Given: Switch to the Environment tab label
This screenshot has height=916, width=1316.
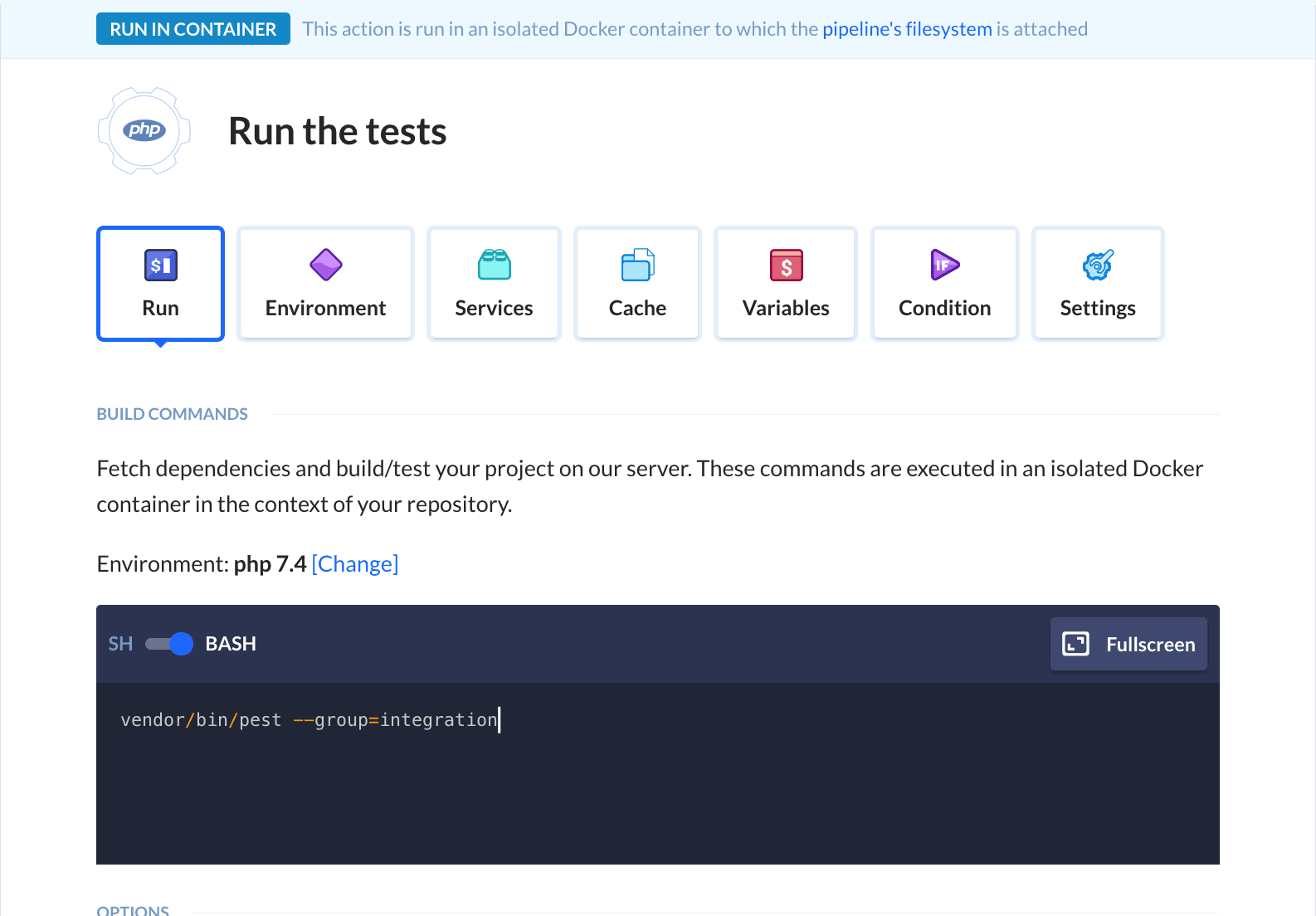Looking at the screenshot, I should (x=325, y=309).
